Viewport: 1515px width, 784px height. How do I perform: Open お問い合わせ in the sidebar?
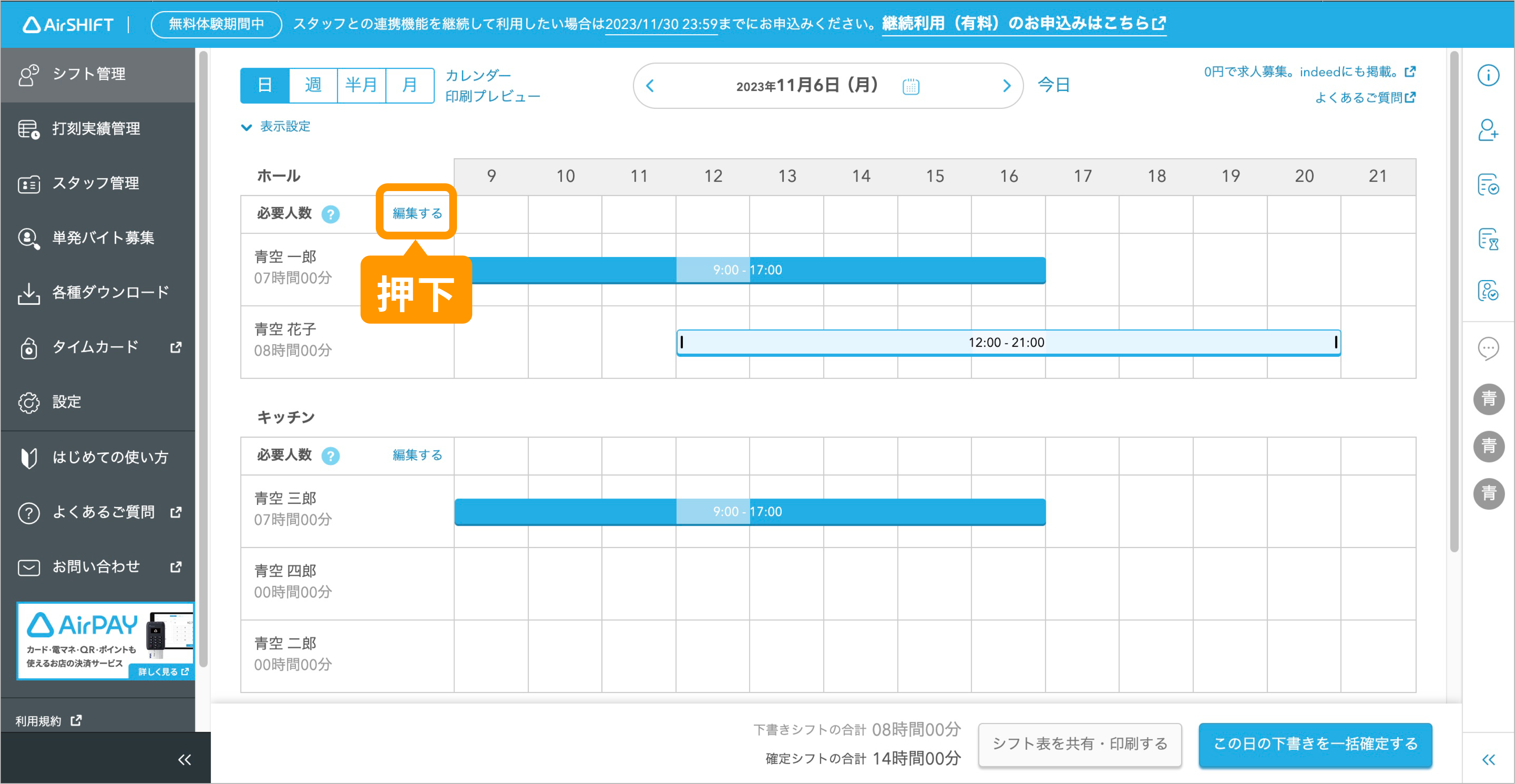98,567
